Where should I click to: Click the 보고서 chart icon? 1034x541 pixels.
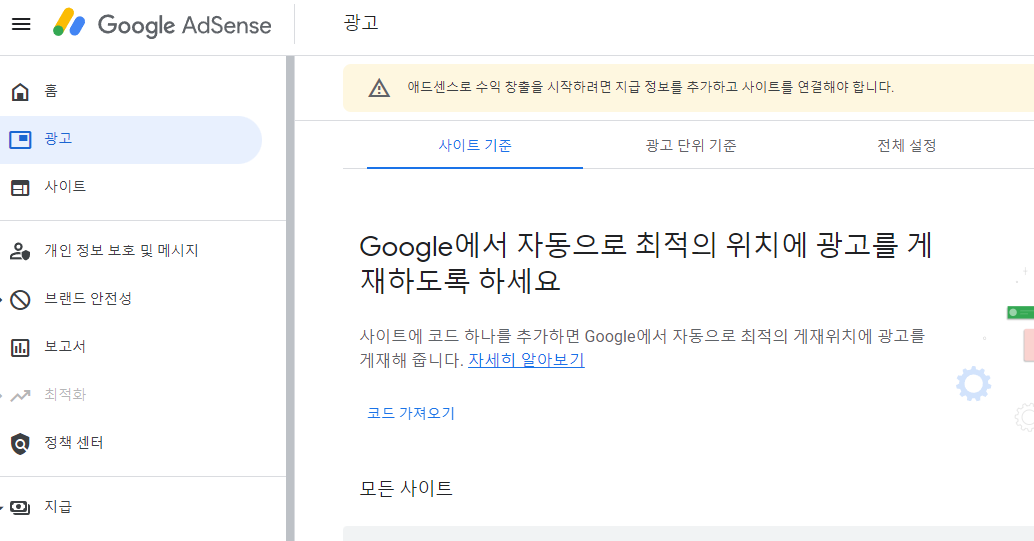20,347
